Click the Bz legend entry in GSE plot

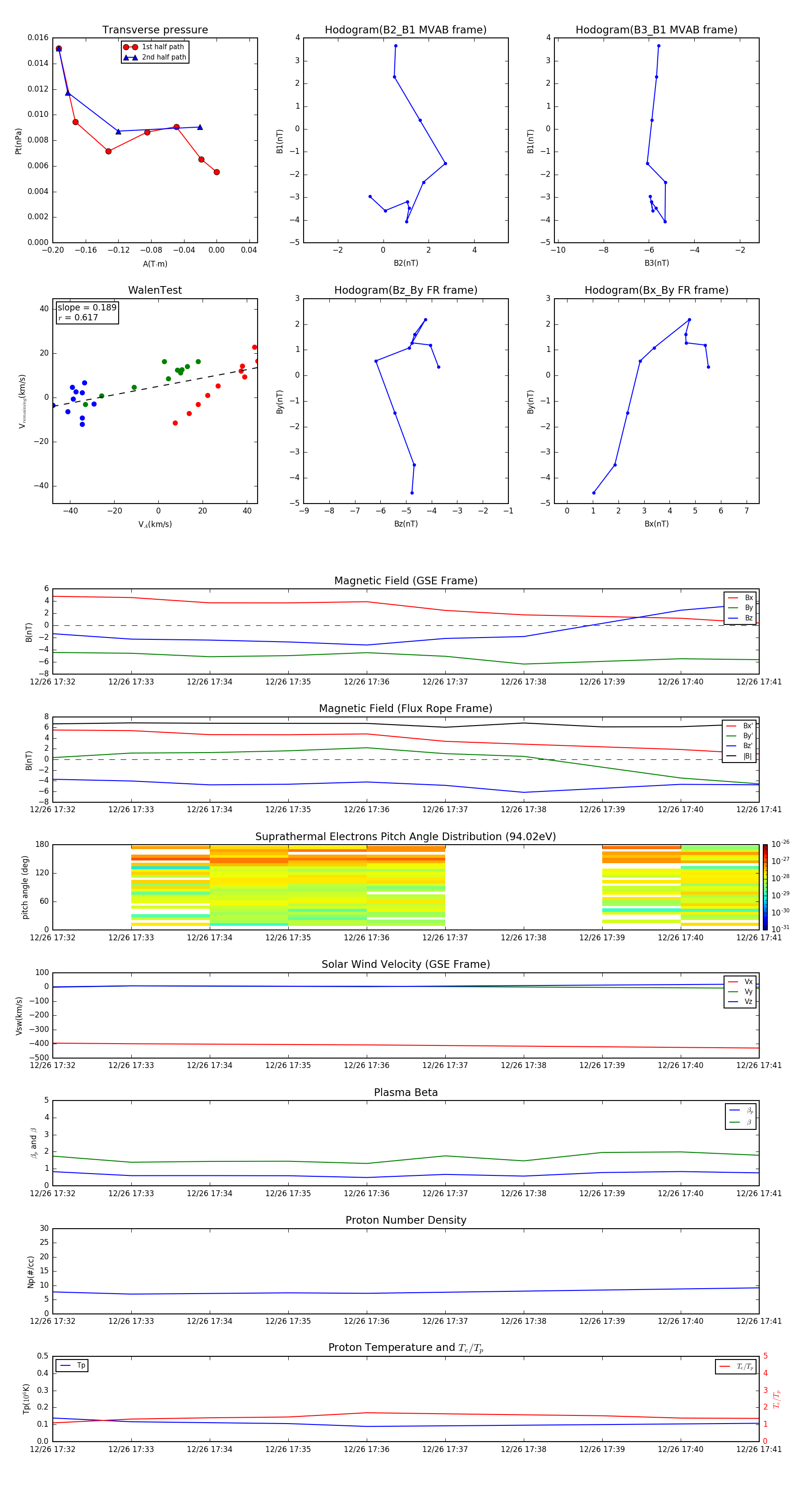[740, 618]
